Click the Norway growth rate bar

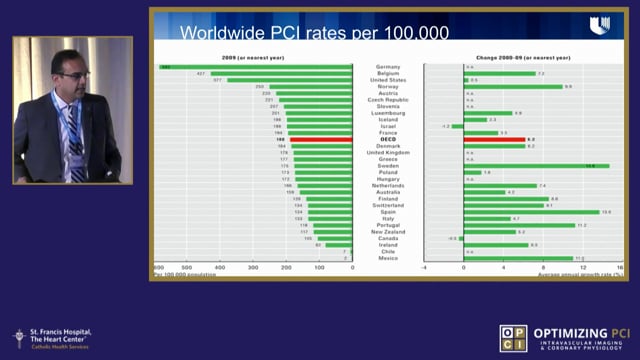[x=513, y=87]
